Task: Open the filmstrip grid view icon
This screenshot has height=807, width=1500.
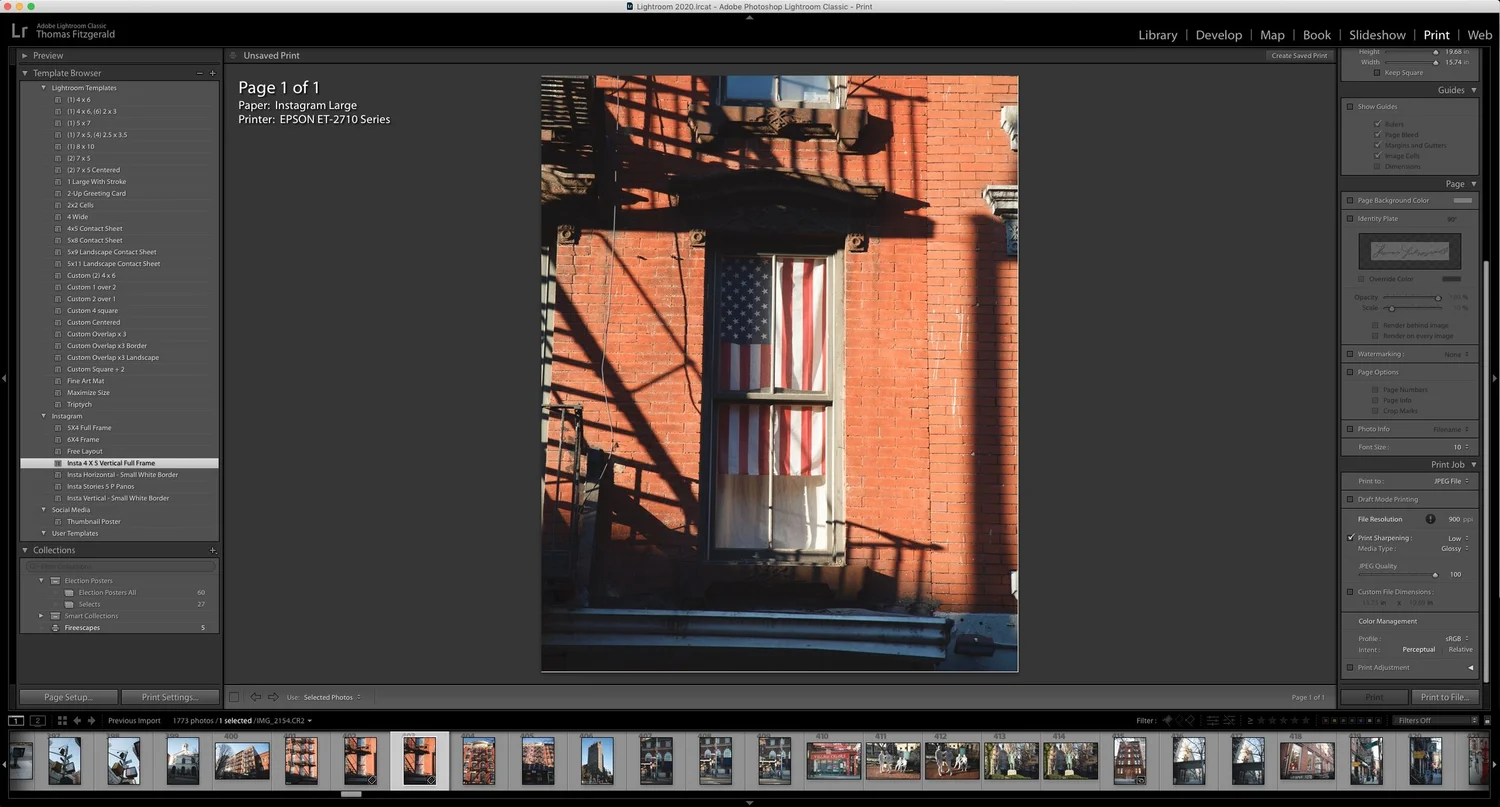Action: click(x=62, y=720)
